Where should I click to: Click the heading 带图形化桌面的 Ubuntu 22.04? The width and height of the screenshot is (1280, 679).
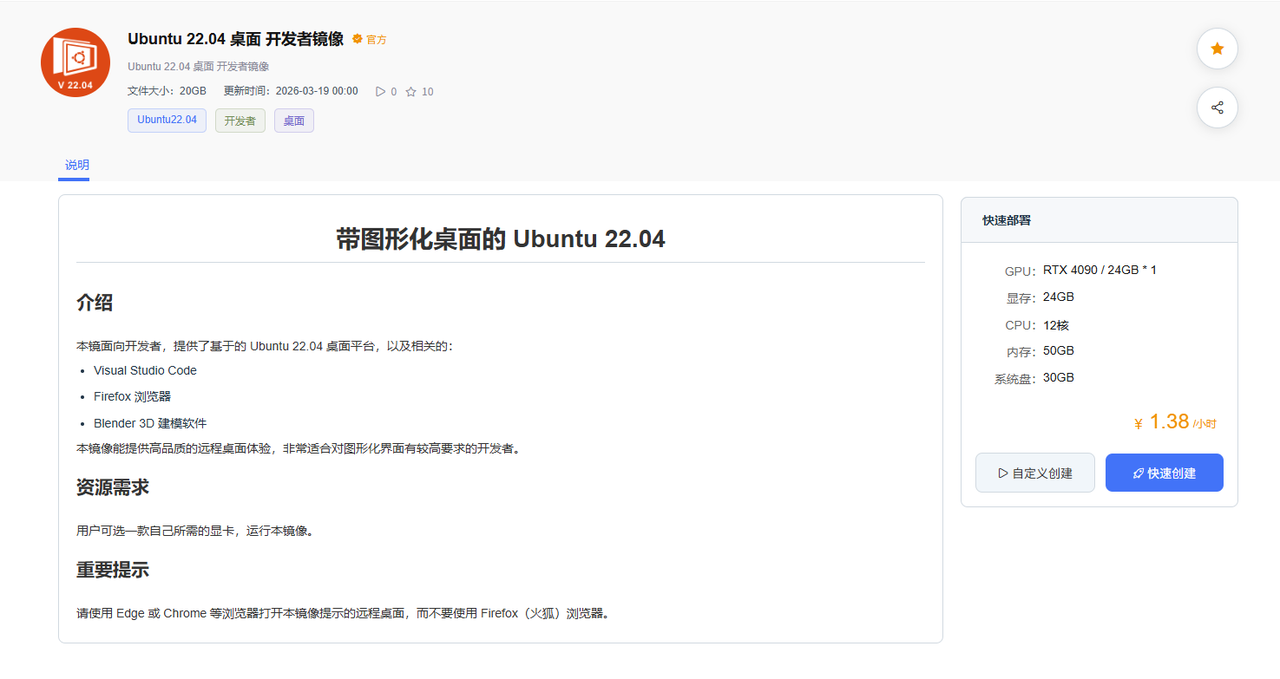tap(500, 238)
